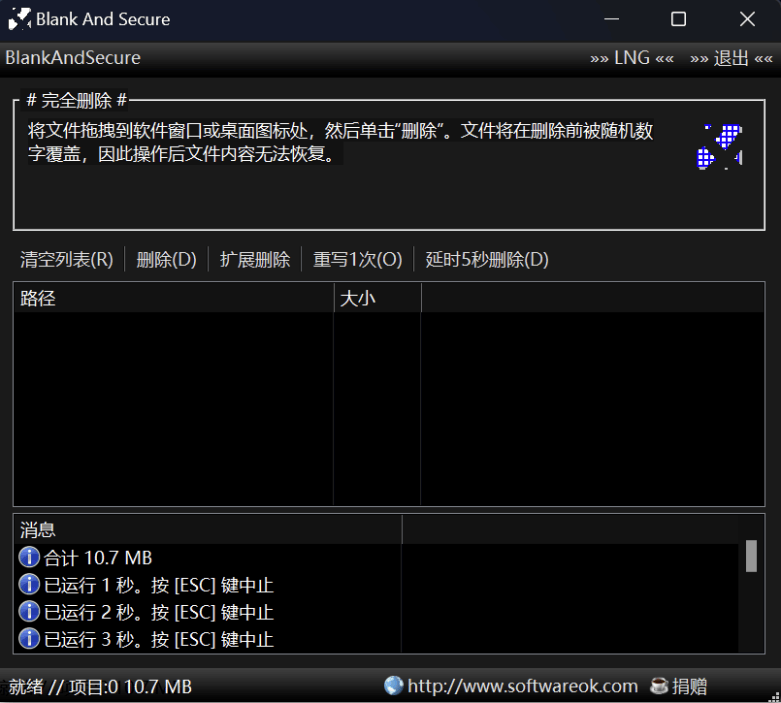Click the # 完全删除 # group title
The height and width of the screenshot is (703, 781).
pos(77,100)
